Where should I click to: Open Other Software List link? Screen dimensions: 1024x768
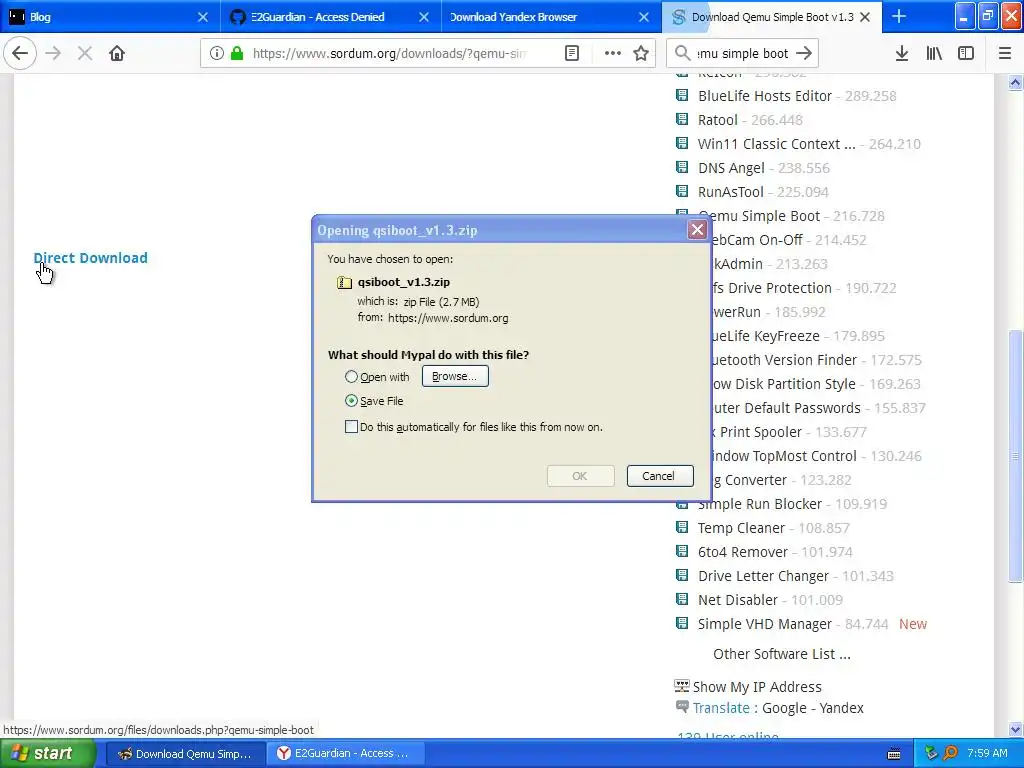782,654
